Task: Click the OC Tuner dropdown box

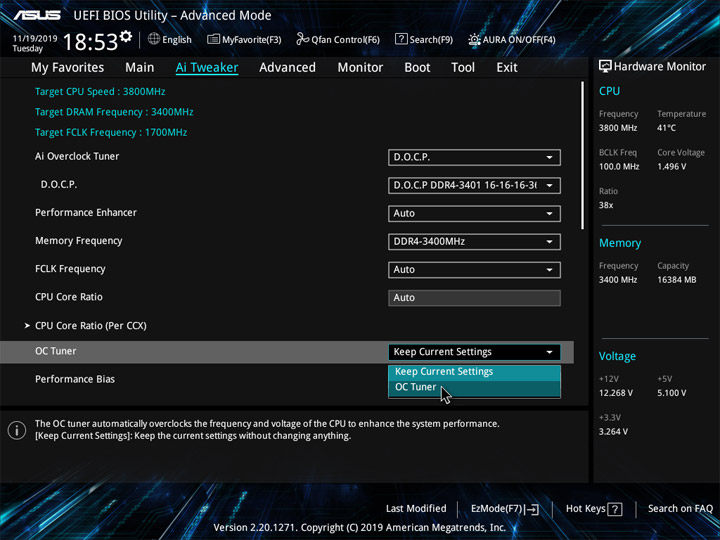Action: 474,352
